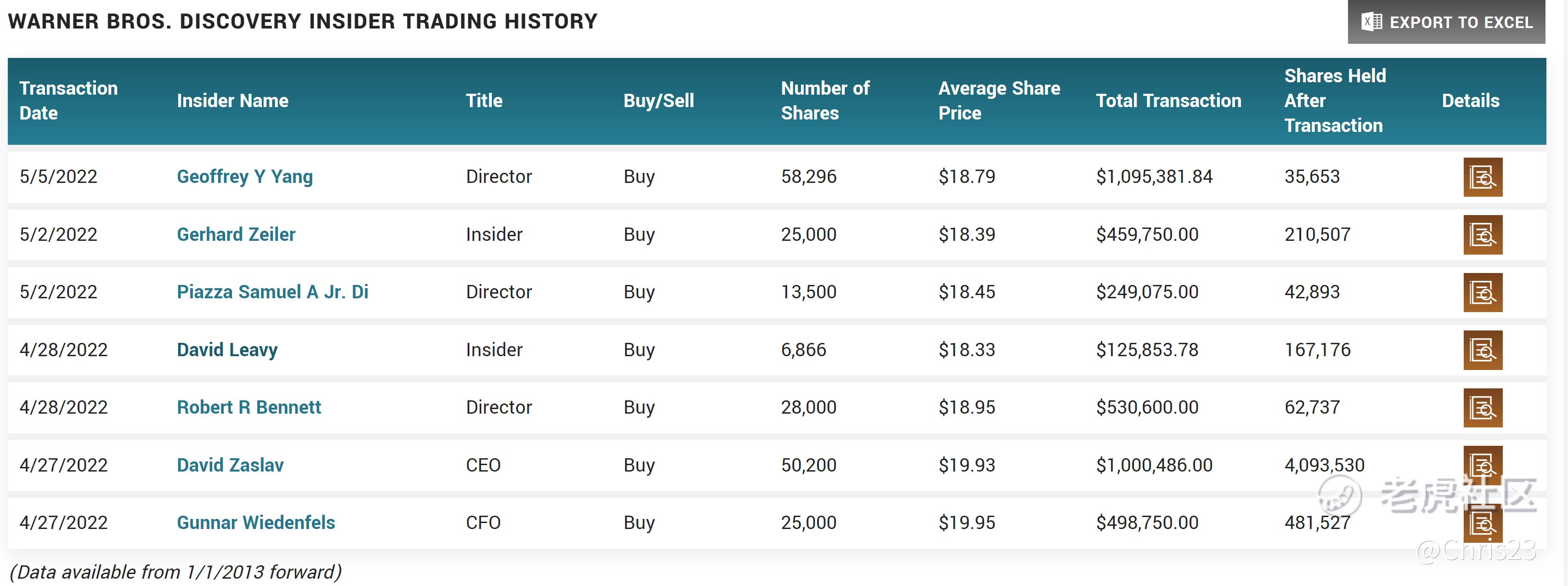Click the Number of Shares column header
Screen dimensions: 1568x586
coord(825,101)
